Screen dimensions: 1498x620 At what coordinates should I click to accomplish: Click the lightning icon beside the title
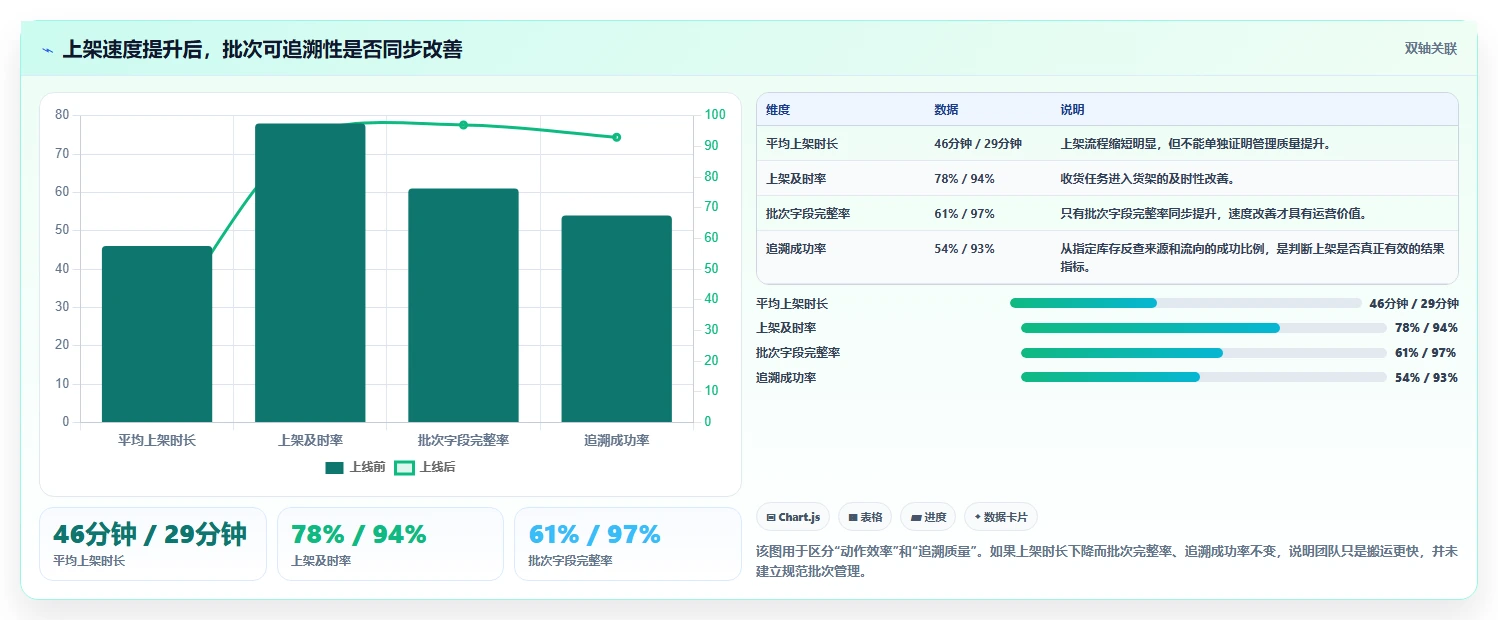47,50
